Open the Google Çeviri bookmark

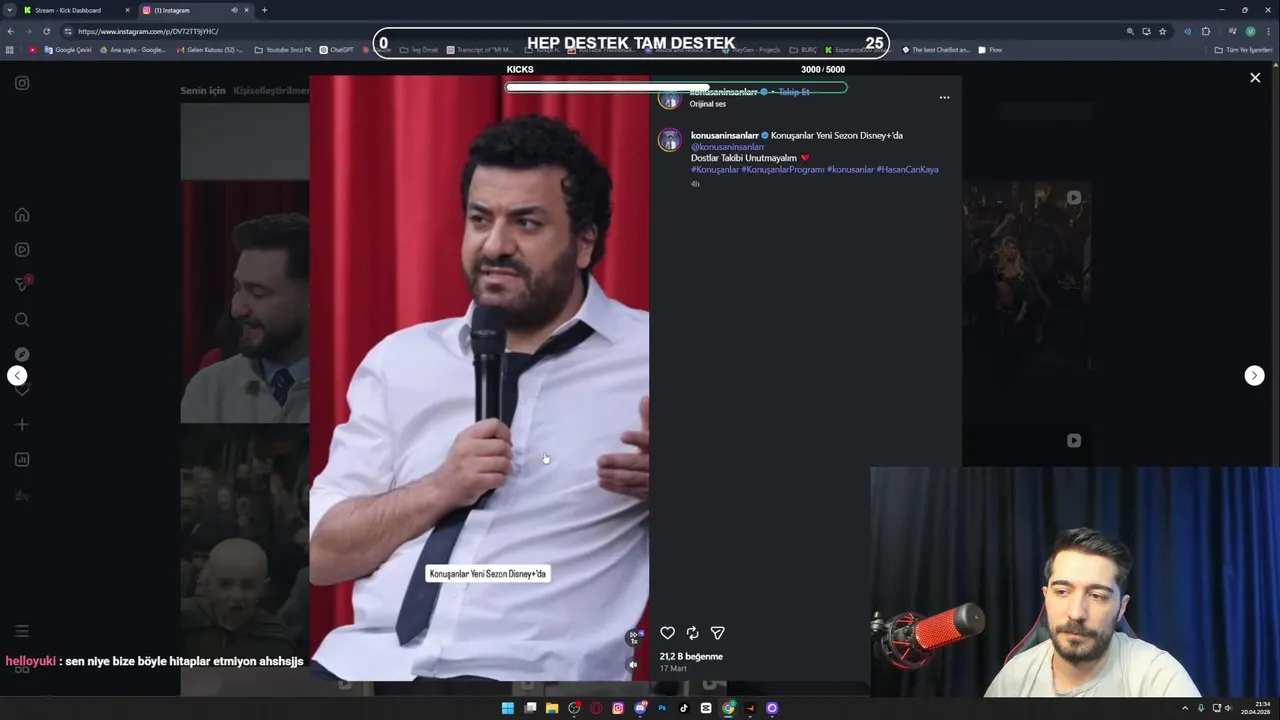tap(68, 50)
